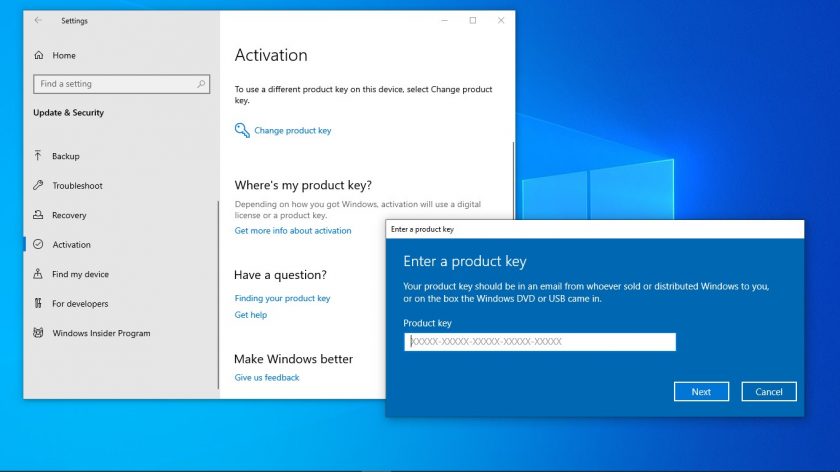Click the Recovery icon in sidebar
The width and height of the screenshot is (840, 472).
[38, 215]
